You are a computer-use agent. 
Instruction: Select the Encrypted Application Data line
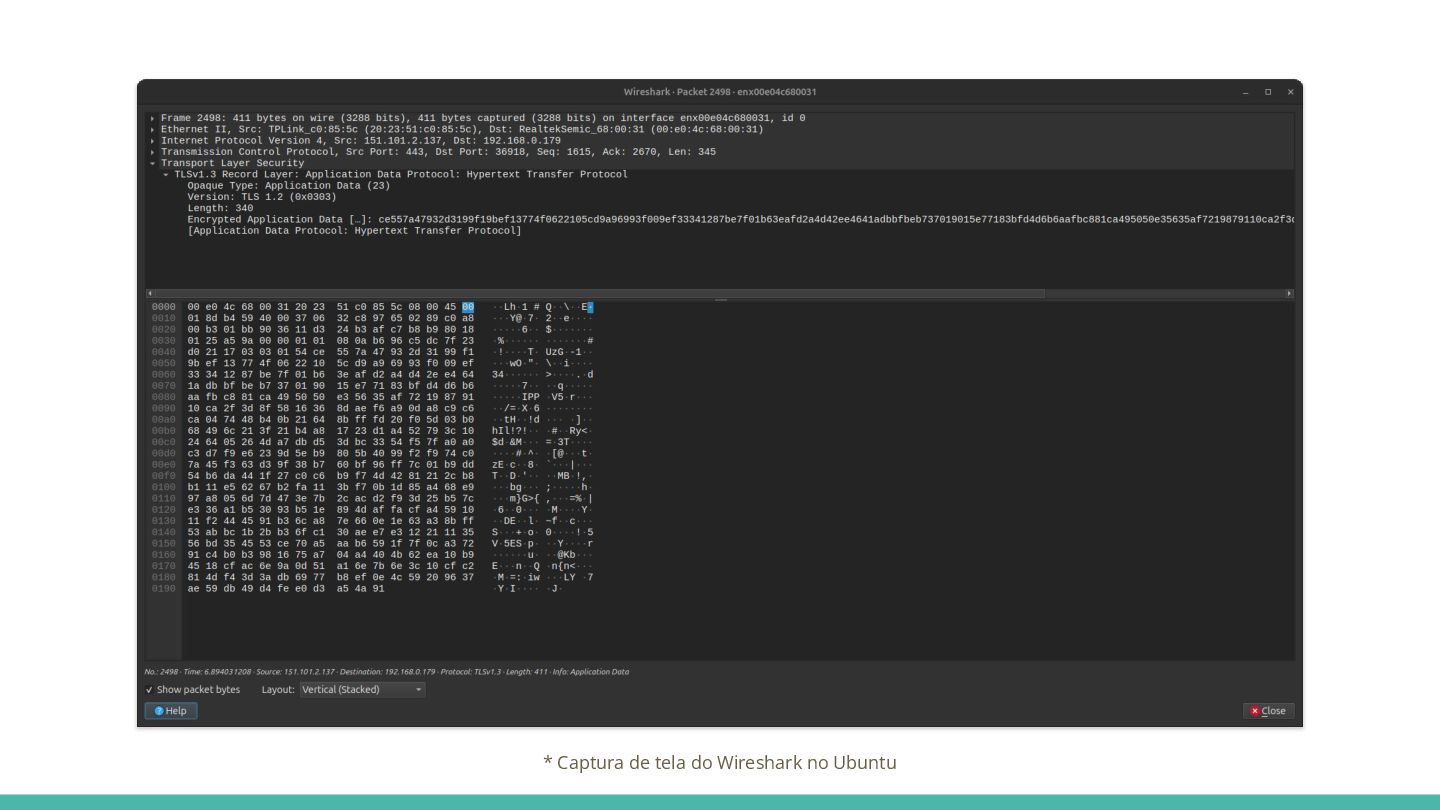pyautogui.click(x=740, y=219)
